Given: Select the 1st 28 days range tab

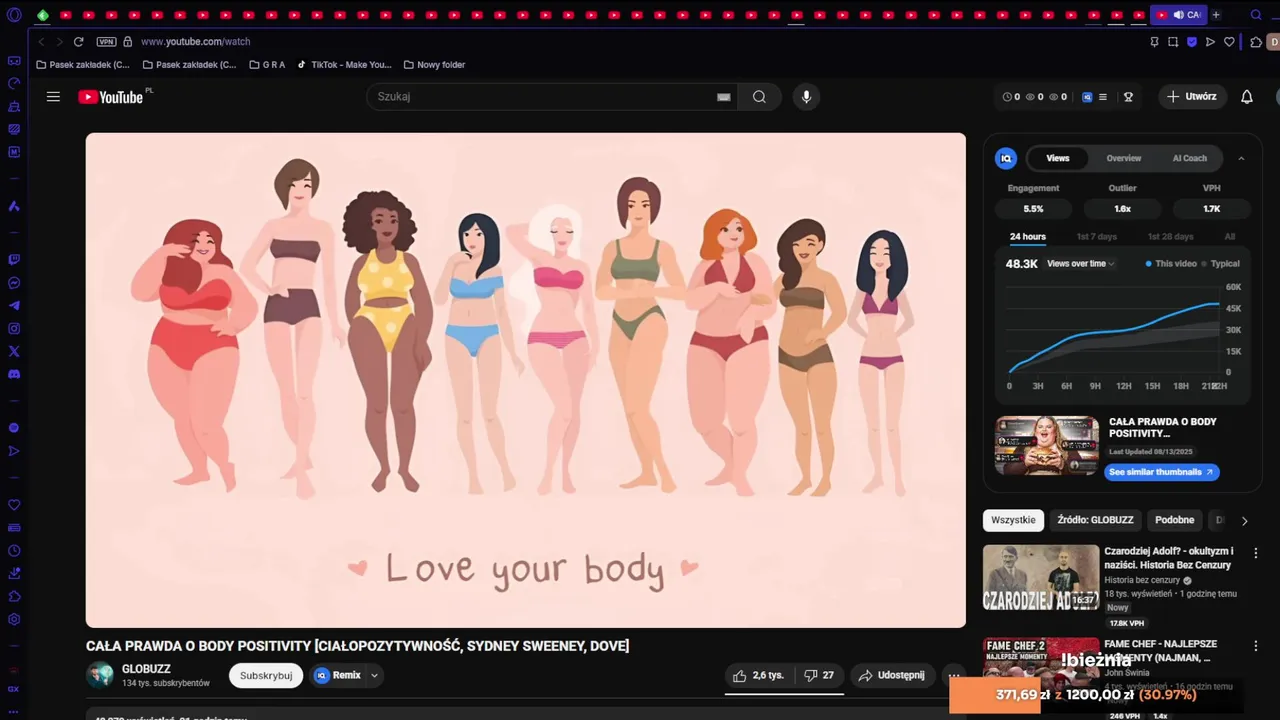Looking at the screenshot, I should [x=1170, y=237].
